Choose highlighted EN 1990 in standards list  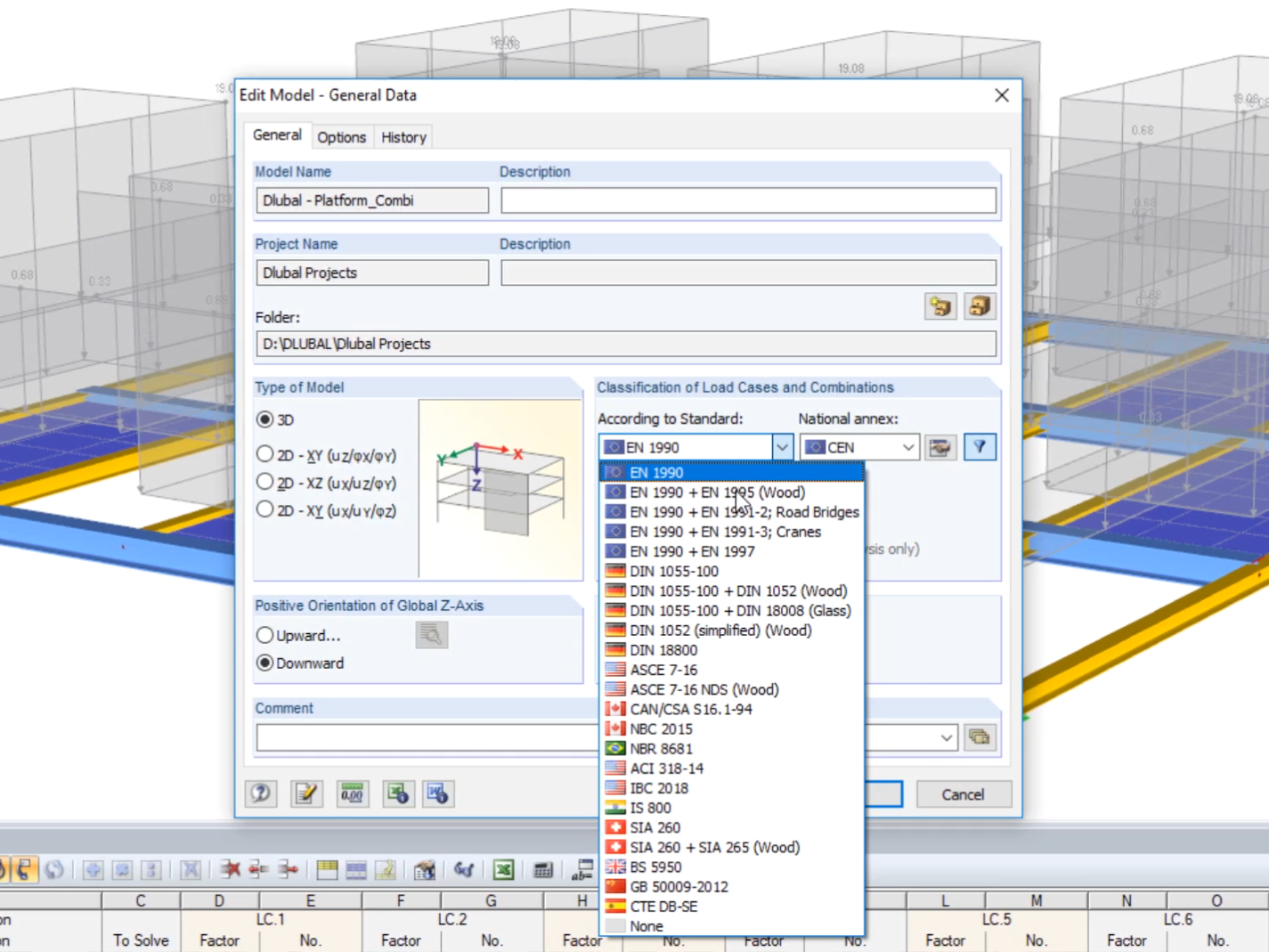click(x=732, y=473)
